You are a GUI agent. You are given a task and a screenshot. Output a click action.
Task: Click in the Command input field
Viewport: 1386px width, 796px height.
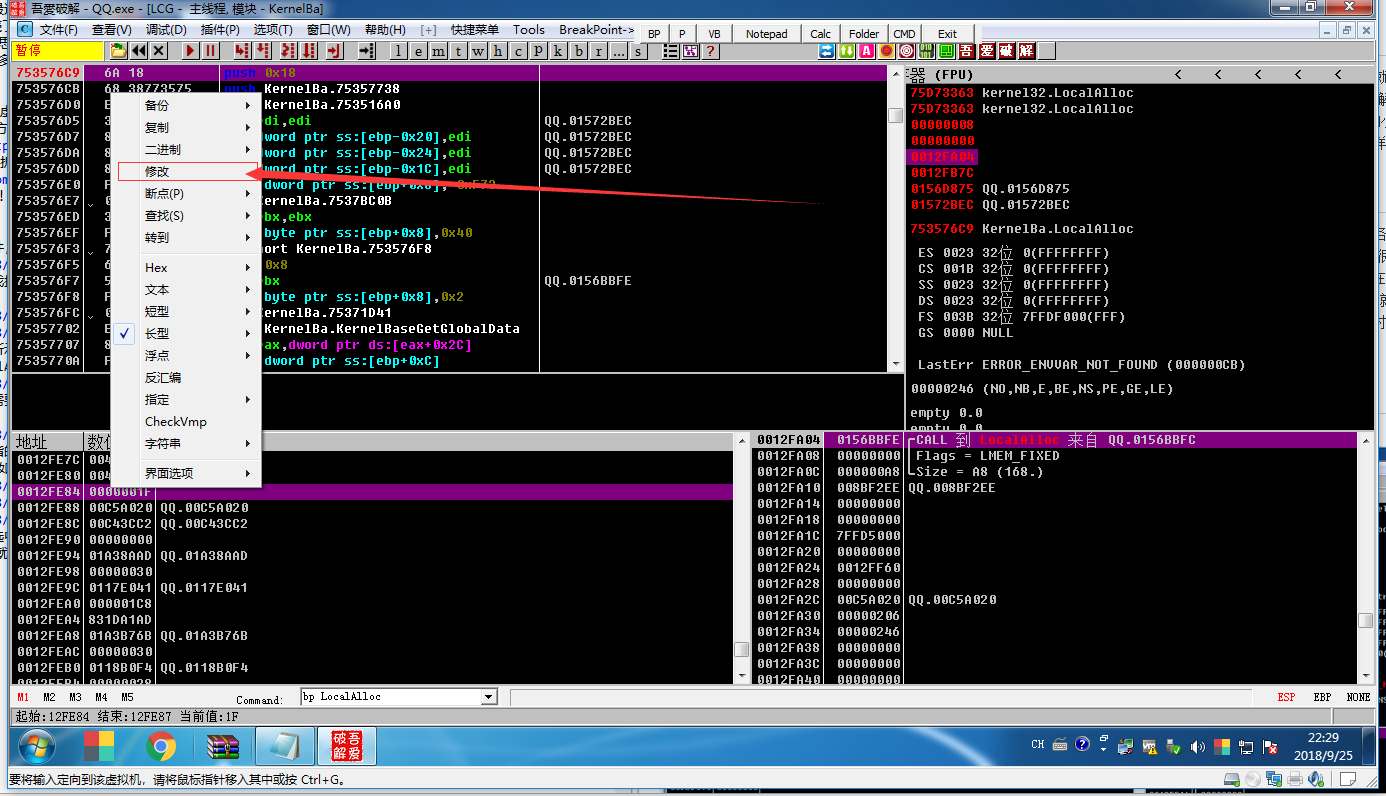(391, 697)
